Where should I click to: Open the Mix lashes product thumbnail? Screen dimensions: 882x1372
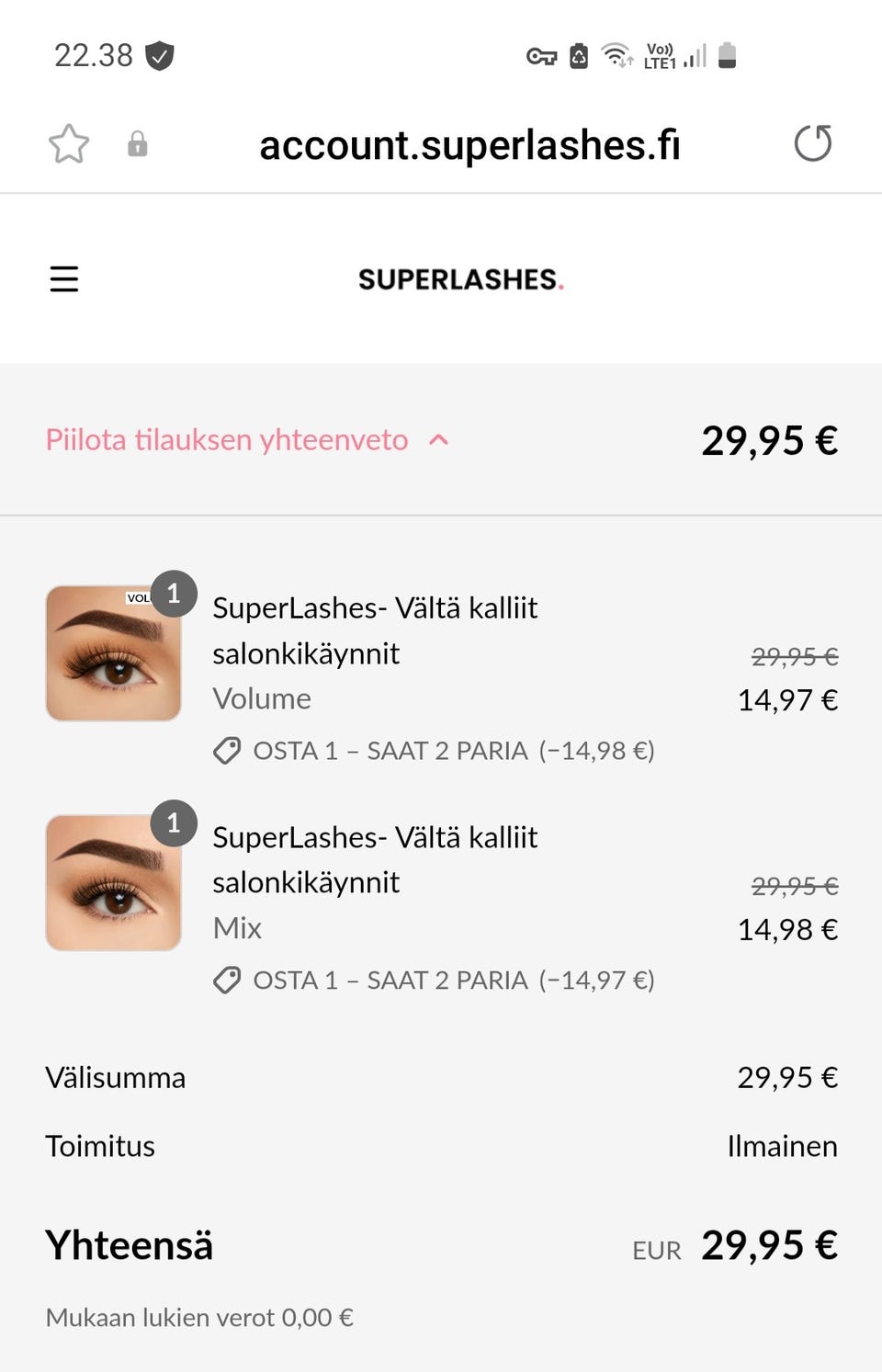113,883
